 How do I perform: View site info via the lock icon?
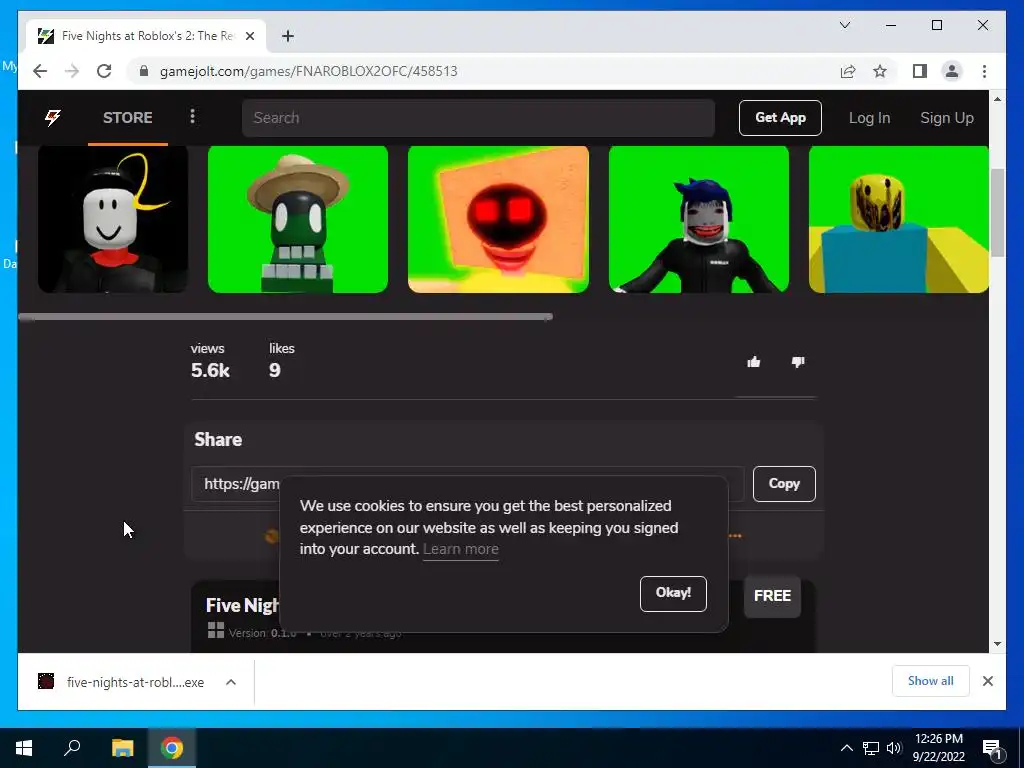click(144, 71)
